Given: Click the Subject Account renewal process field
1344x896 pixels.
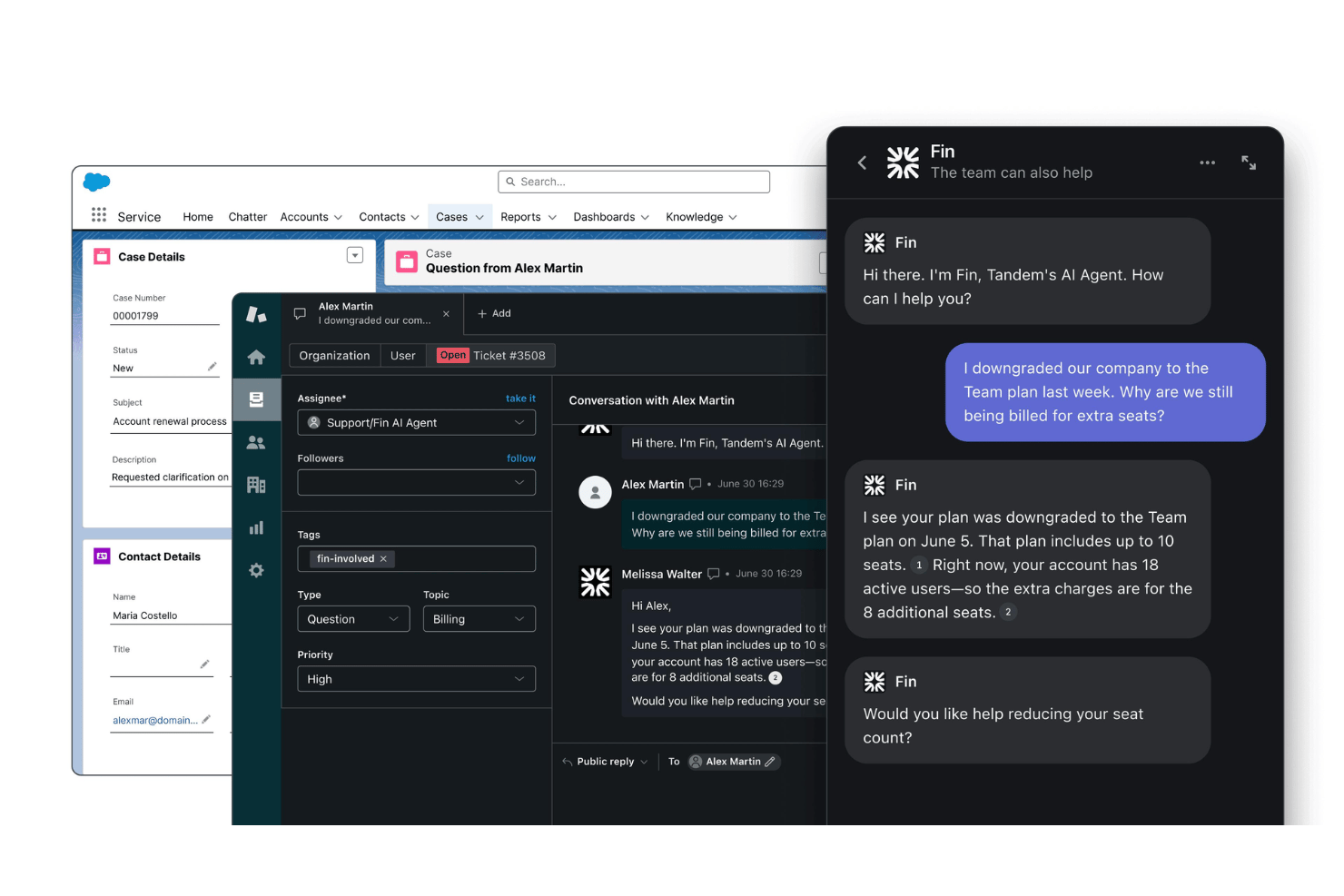Looking at the screenshot, I should (x=171, y=421).
